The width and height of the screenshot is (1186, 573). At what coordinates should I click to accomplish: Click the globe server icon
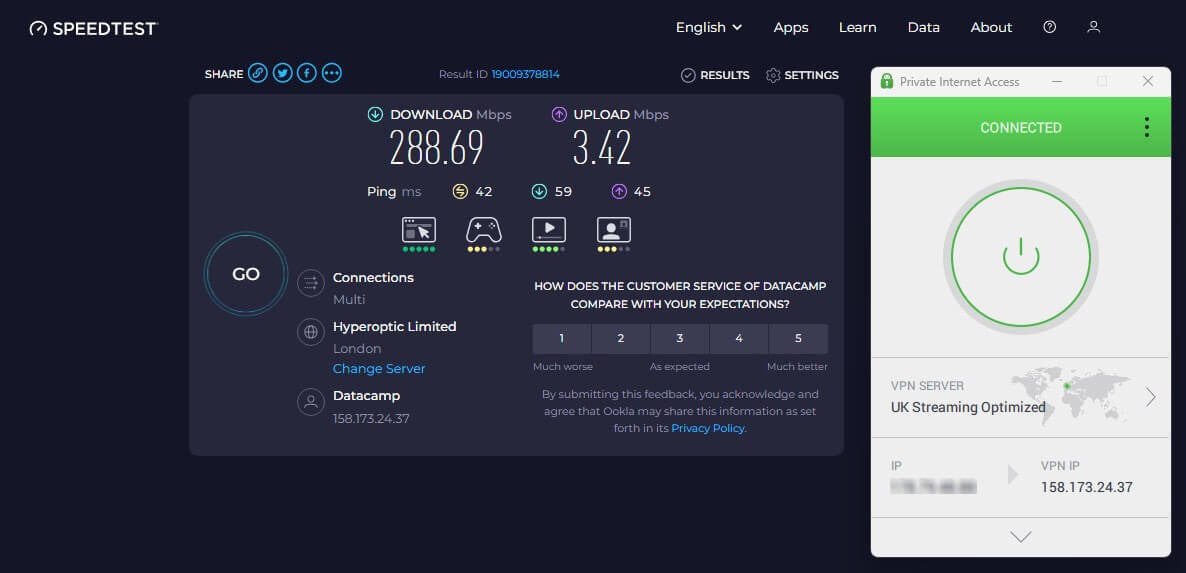[311, 333]
